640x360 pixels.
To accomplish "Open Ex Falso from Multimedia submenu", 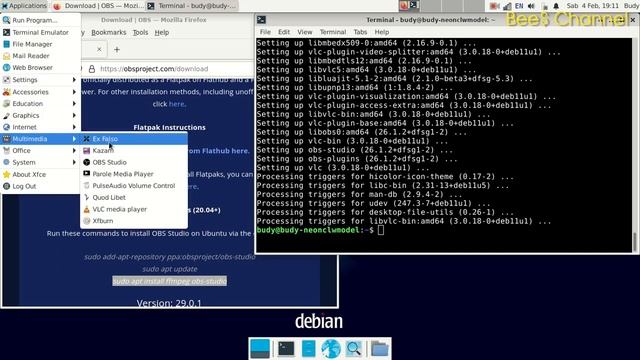I will (134, 139).
